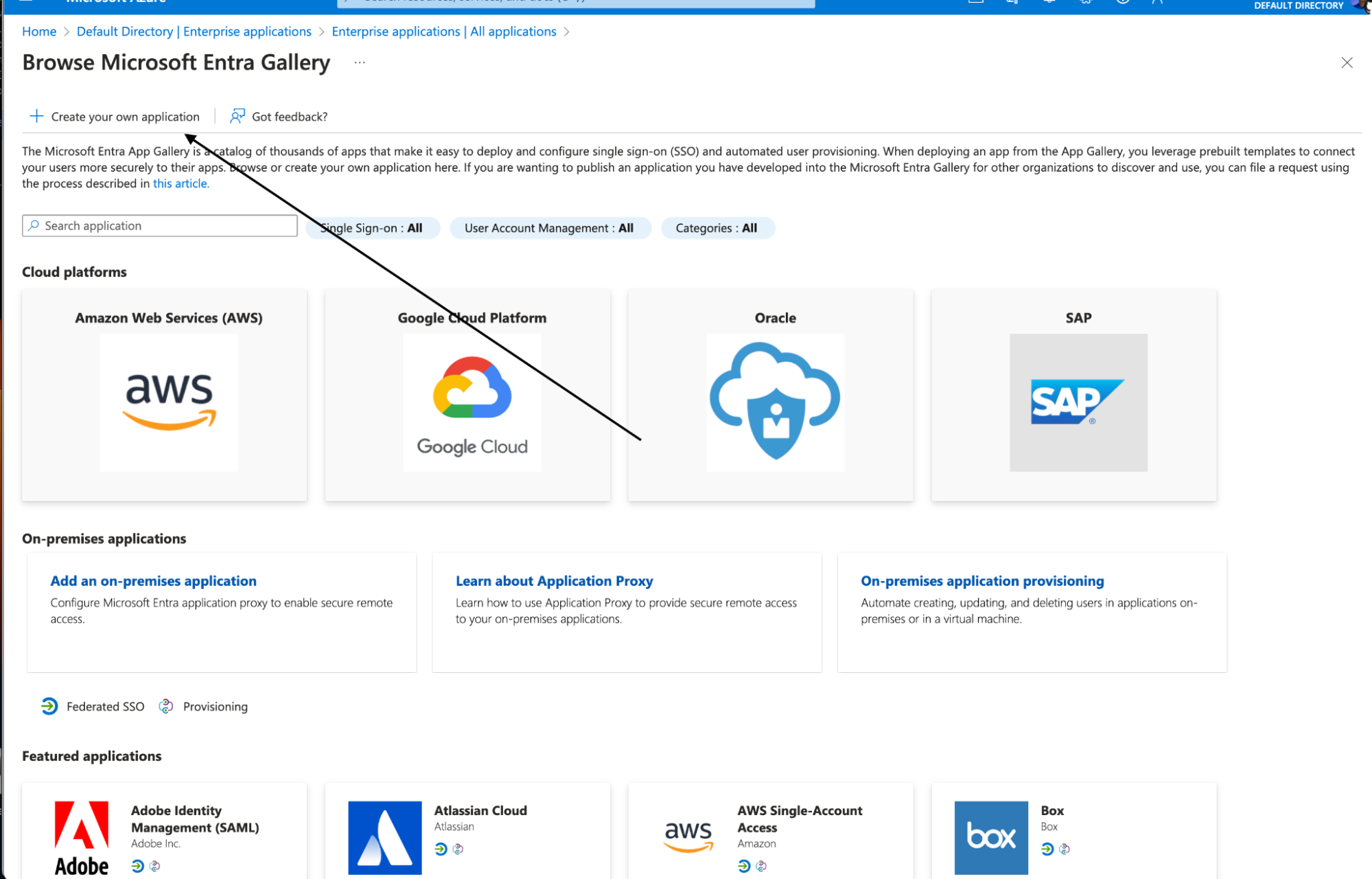Click the Federated SSO icon under Adobe Inc.
Viewport: 1372px width, 879px height.
click(x=137, y=866)
